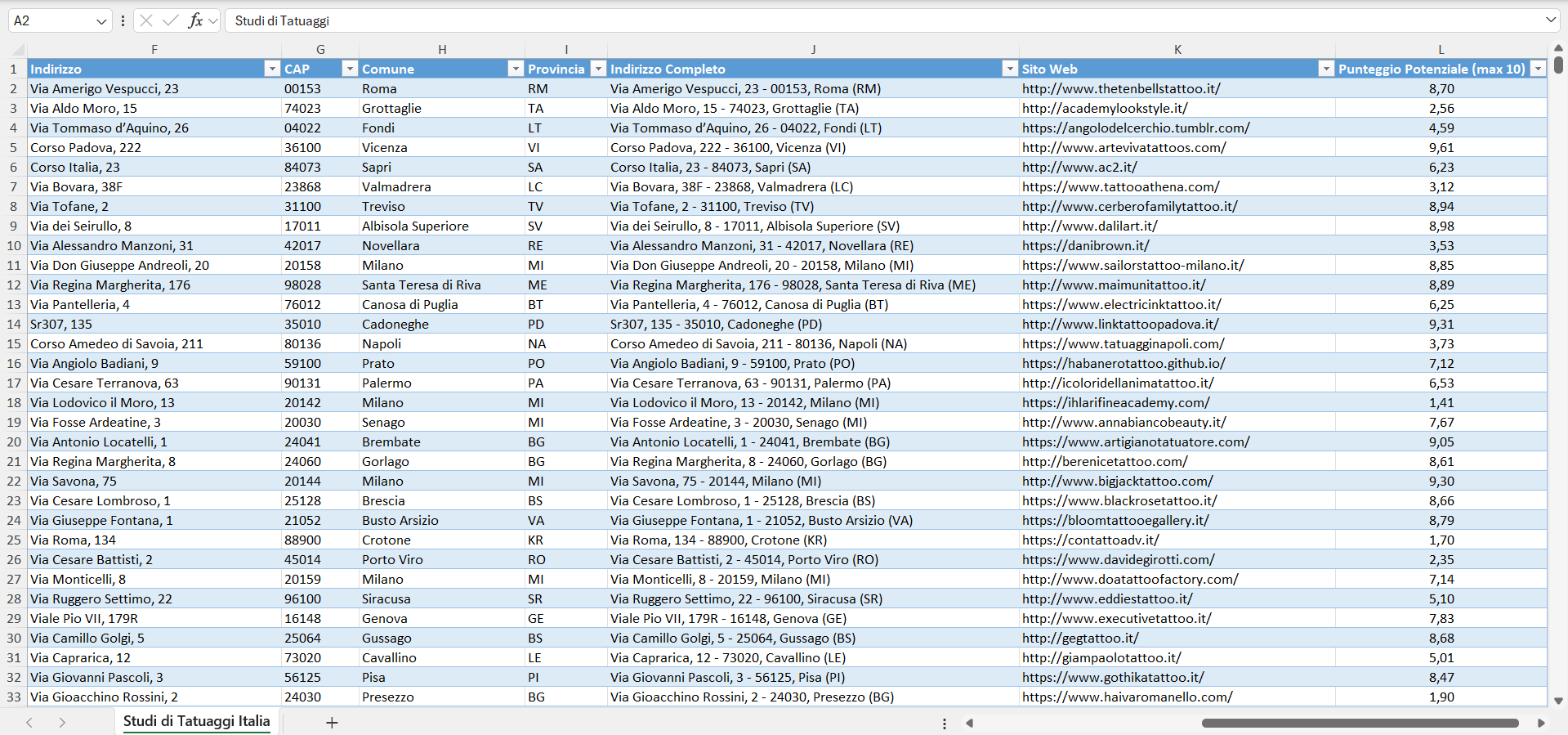This screenshot has width=1568, height=735.
Task: Open the CAP column filter dropdown
Action: pos(350,69)
